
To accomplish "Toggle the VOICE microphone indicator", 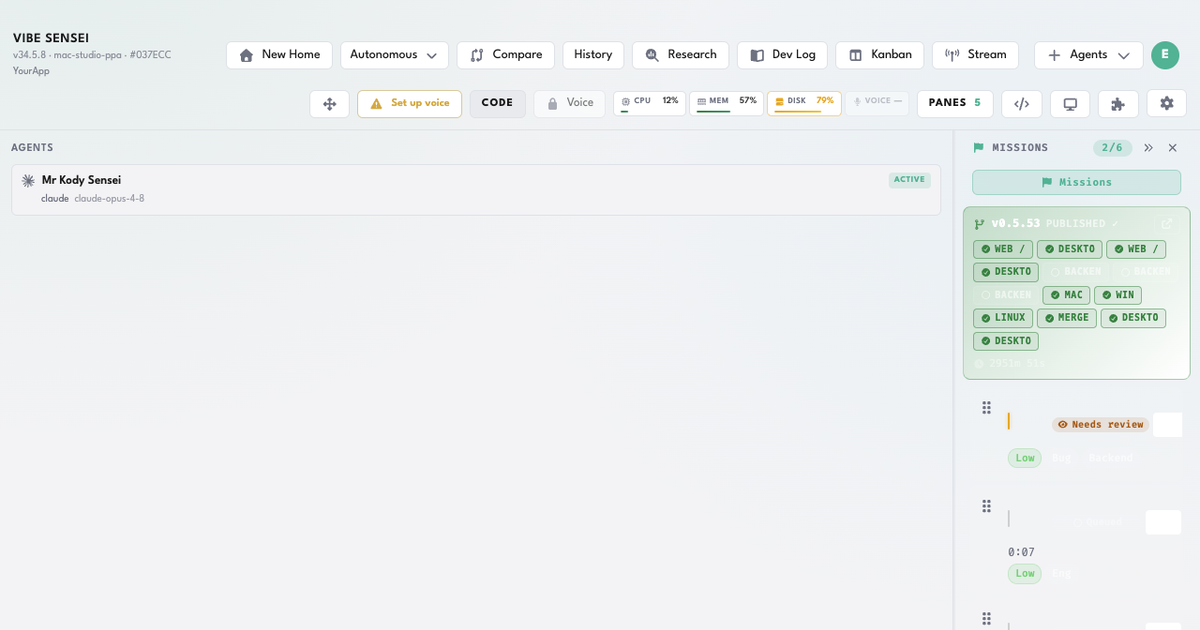I will click(877, 103).
